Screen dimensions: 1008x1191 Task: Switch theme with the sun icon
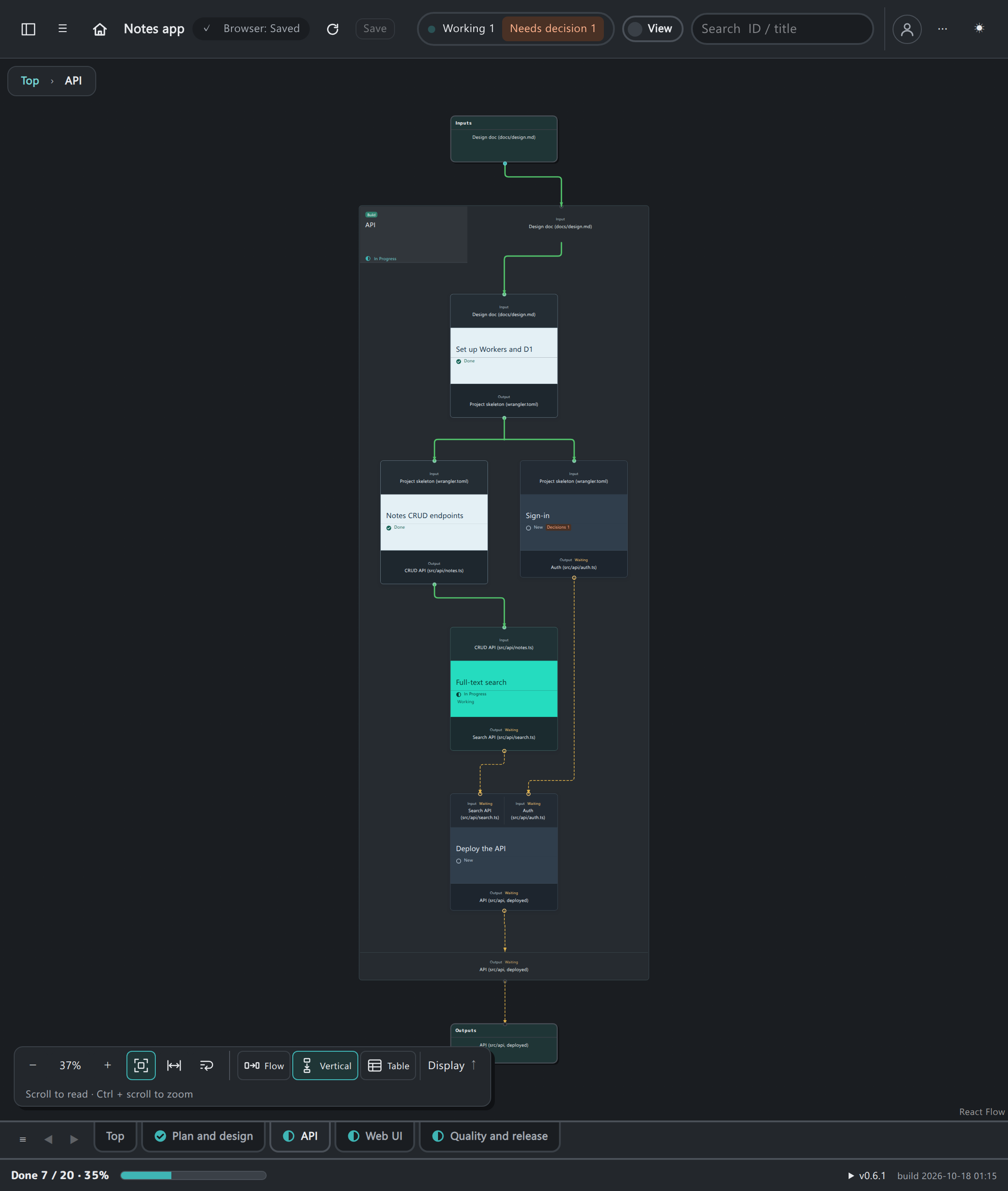coord(980,28)
